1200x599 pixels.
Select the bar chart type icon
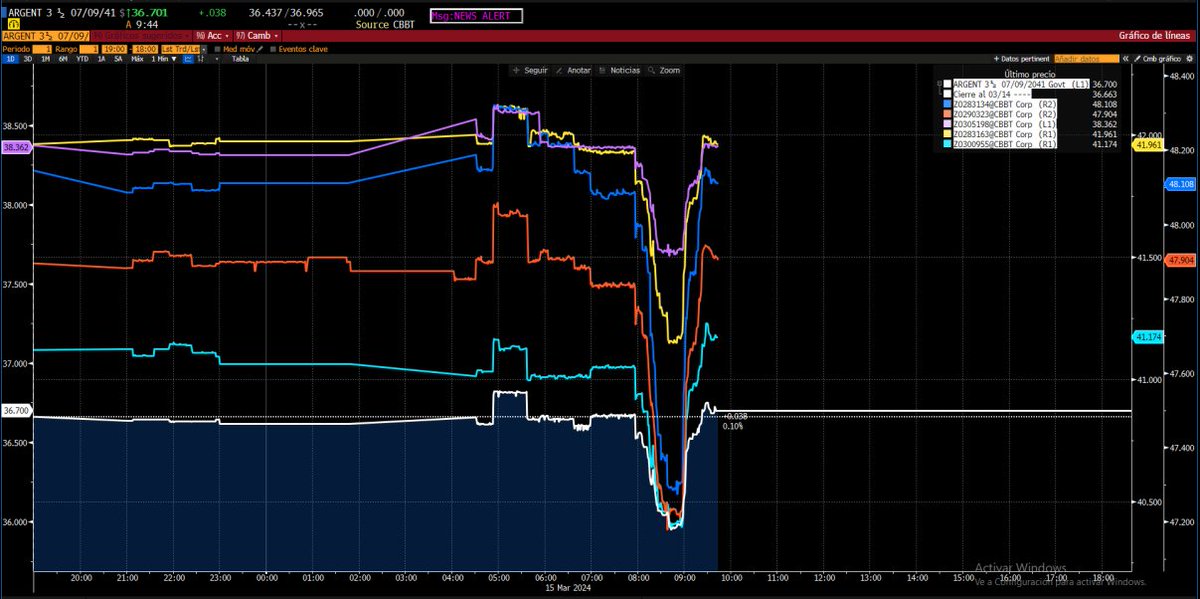201,59
